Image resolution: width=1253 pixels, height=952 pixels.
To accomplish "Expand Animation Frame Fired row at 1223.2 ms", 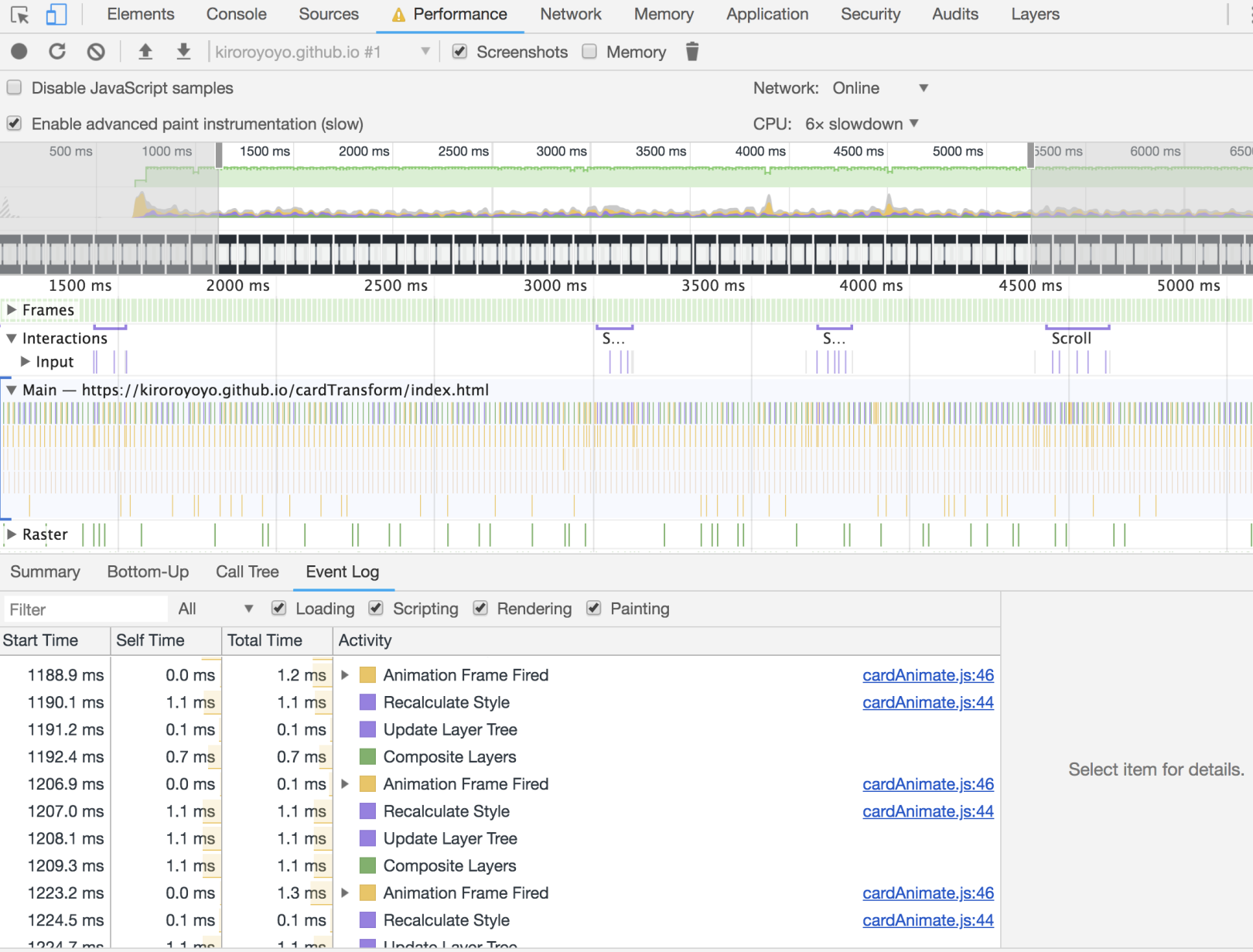I will tap(345, 892).
